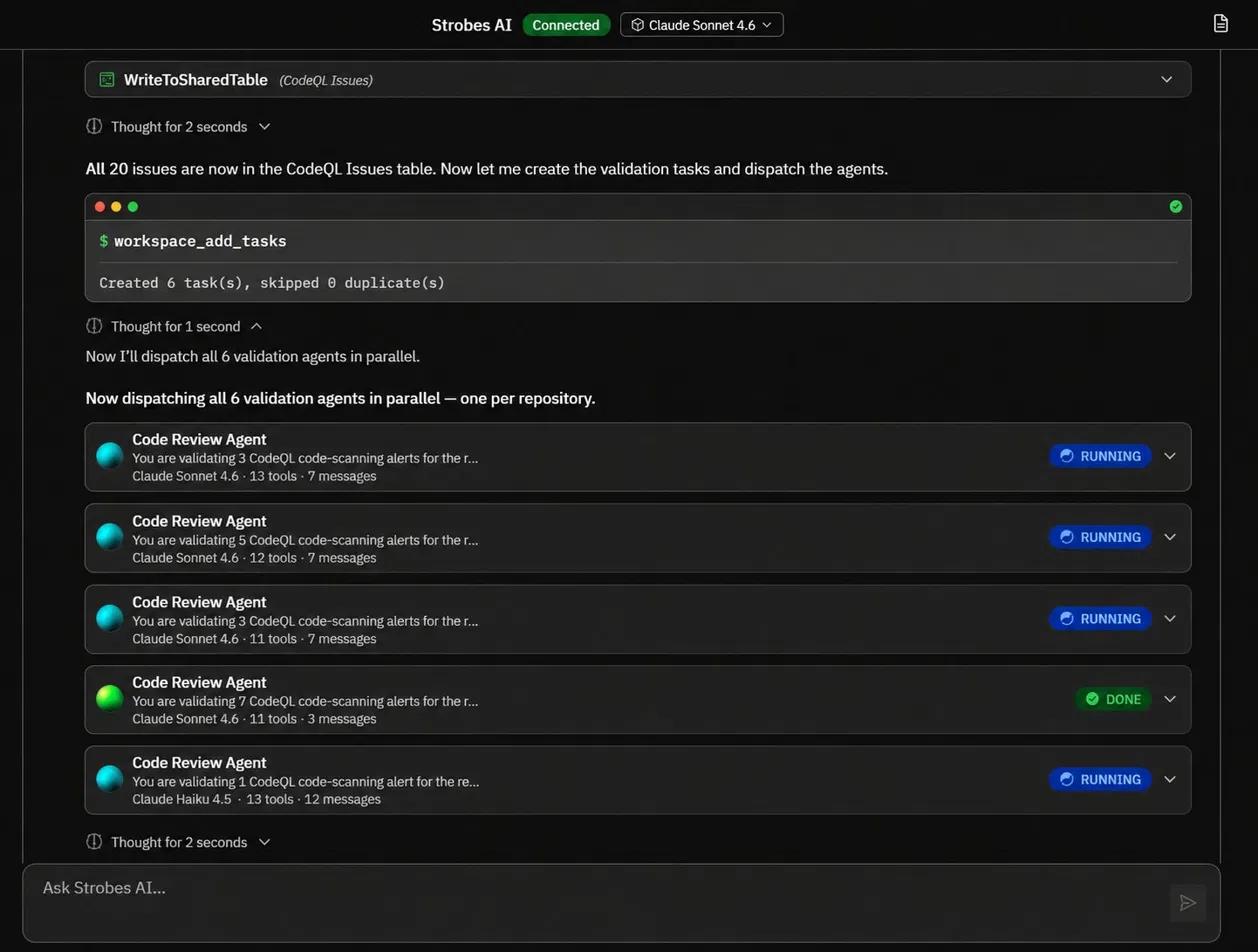Viewport: 1258px width, 952px height.
Task: Click the WriteToSharedTable label
Action: 196,80
